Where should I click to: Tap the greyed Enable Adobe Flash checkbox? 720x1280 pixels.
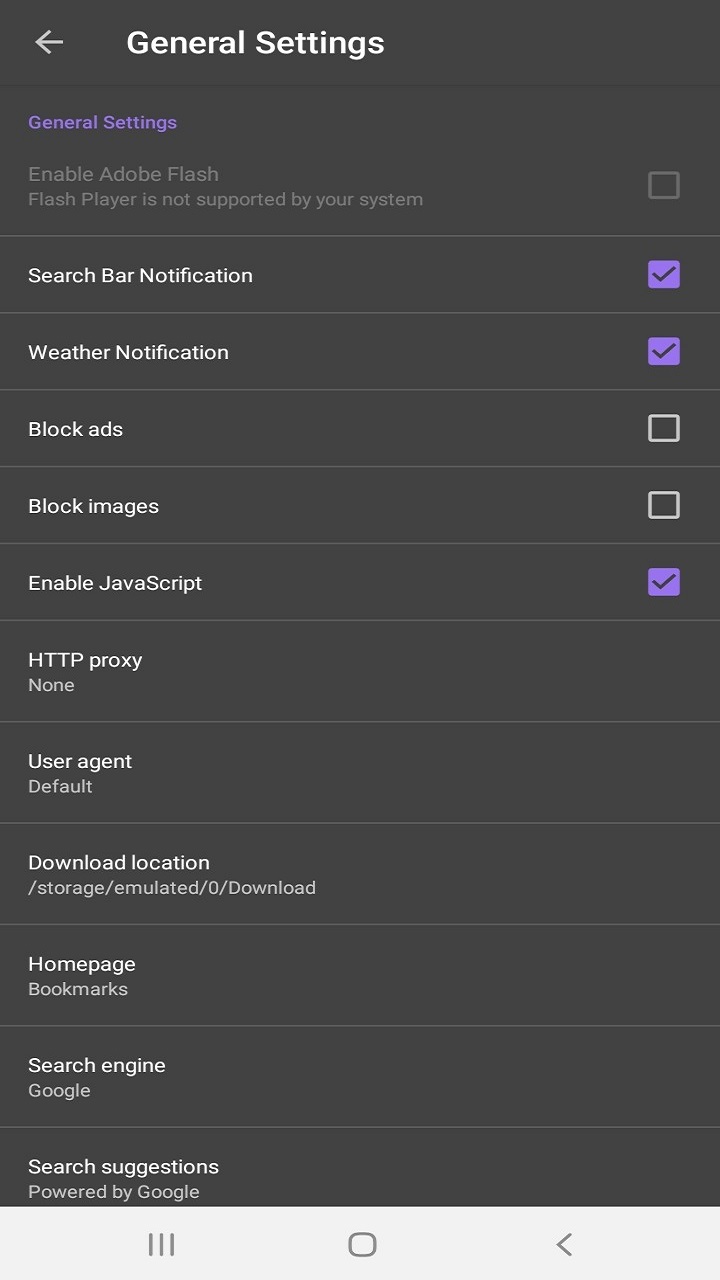(x=664, y=185)
